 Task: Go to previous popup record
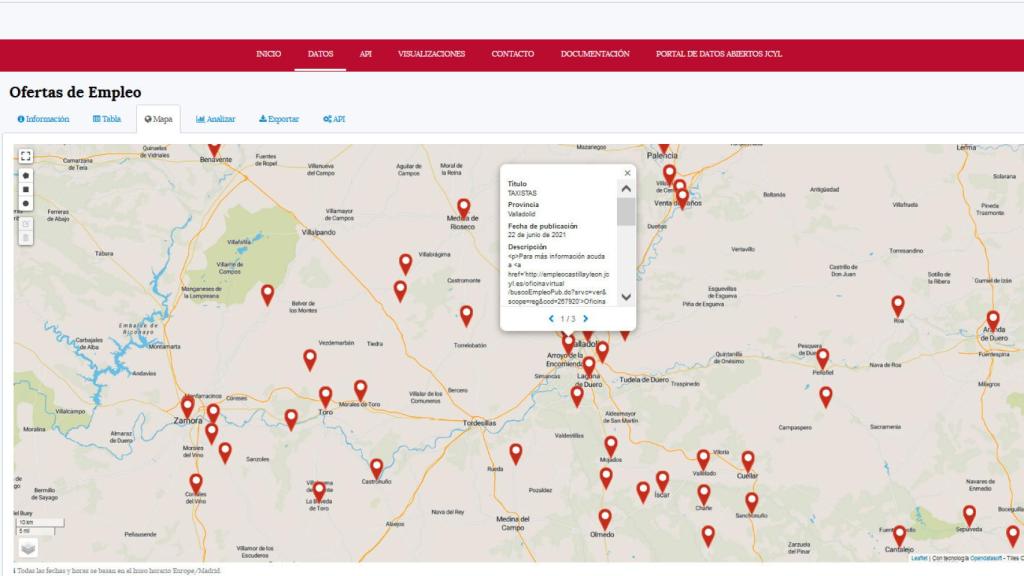click(x=551, y=319)
